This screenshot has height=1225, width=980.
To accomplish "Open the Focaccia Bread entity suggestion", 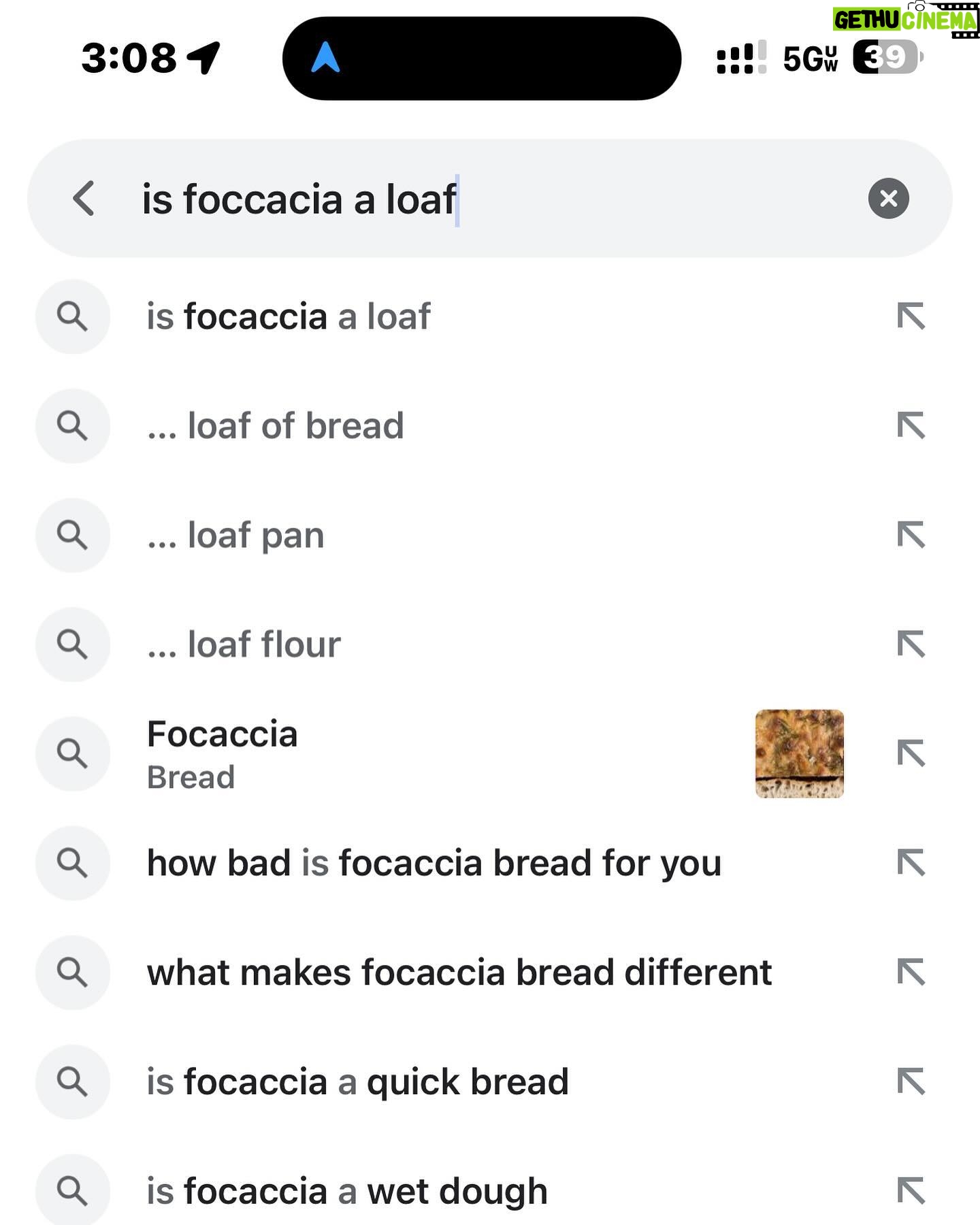I will [223, 754].
